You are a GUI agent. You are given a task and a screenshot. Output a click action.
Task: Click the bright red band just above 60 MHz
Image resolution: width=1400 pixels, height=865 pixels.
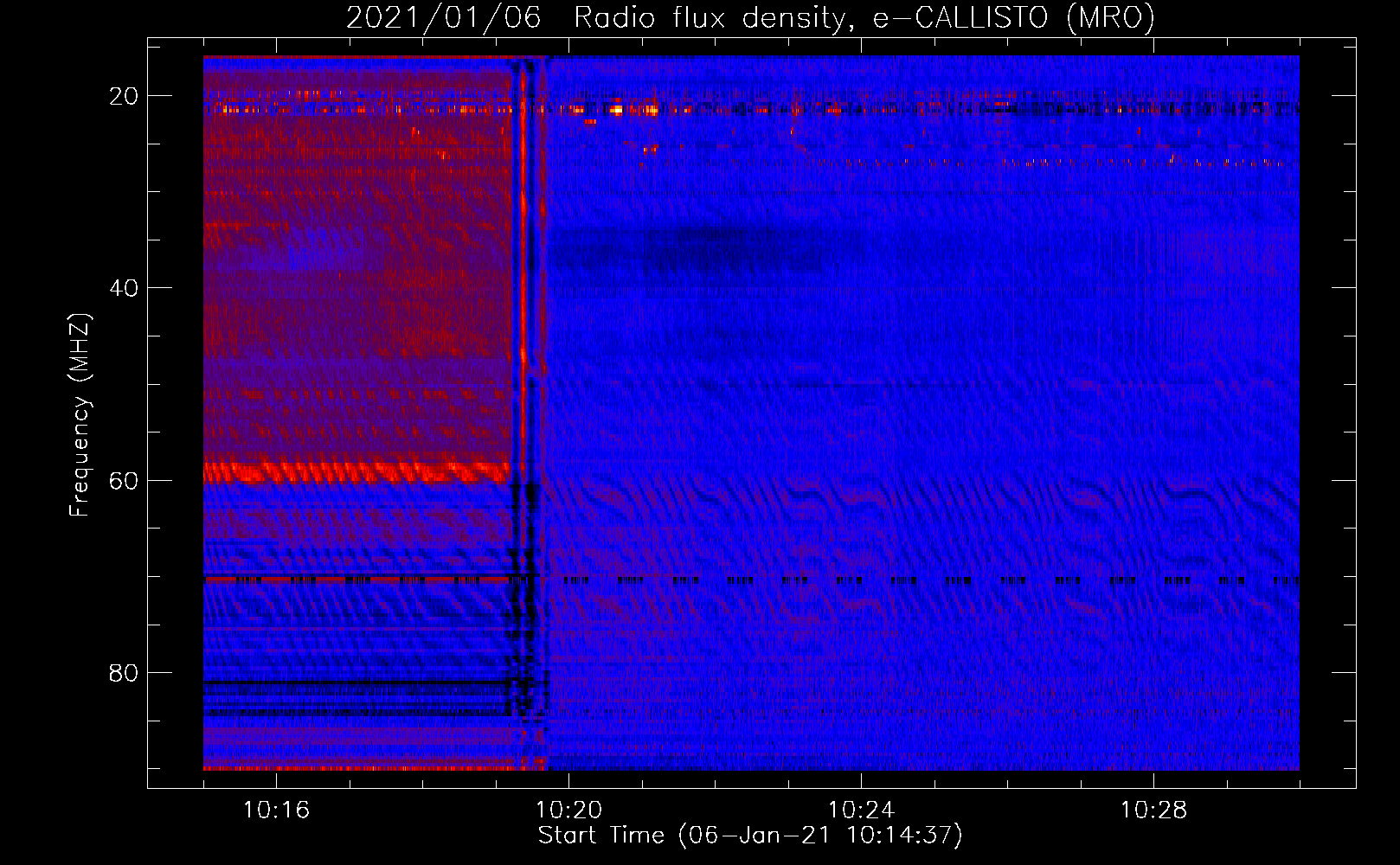click(x=356, y=472)
